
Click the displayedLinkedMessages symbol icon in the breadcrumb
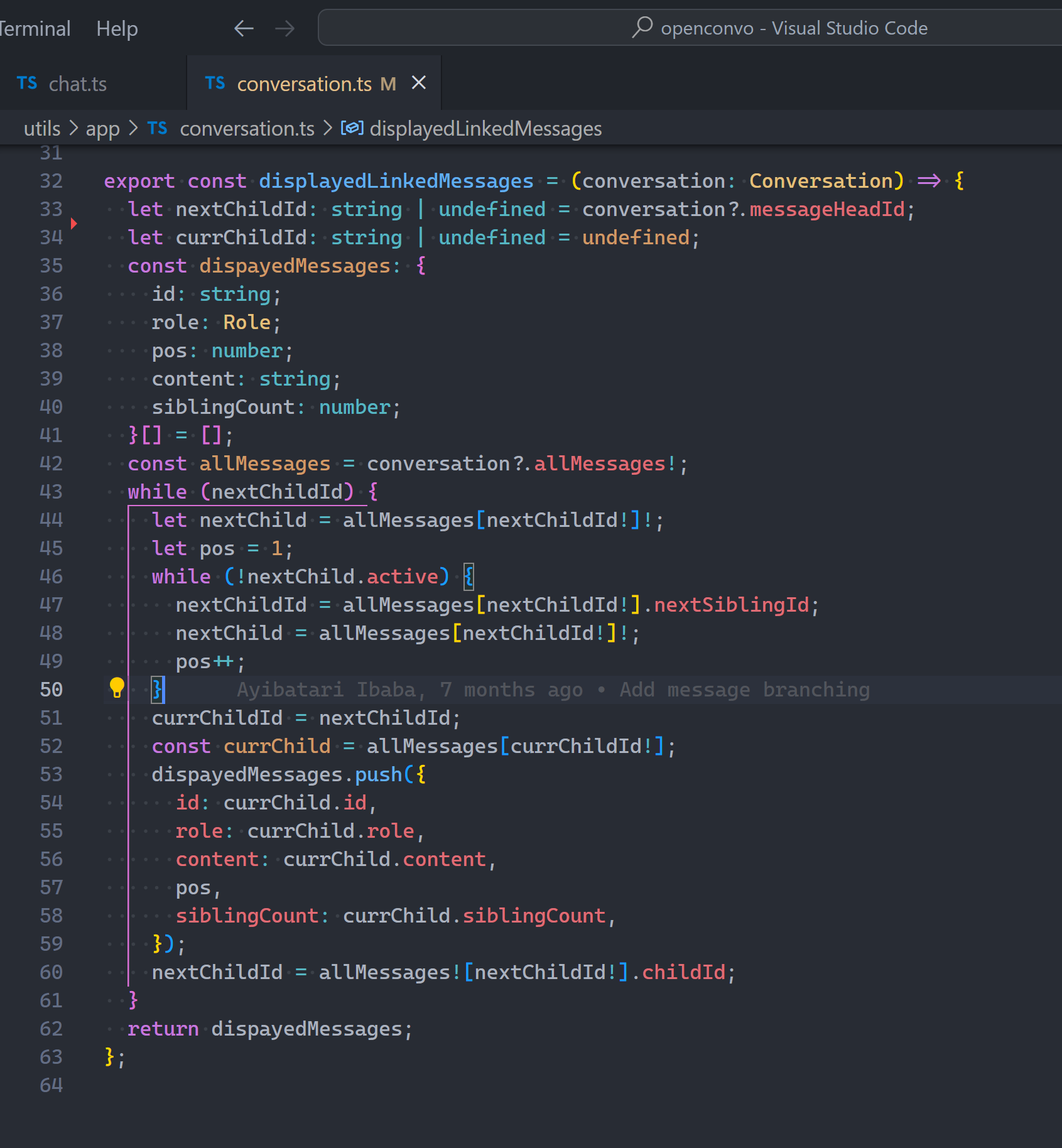pyautogui.click(x=352, y=129)
